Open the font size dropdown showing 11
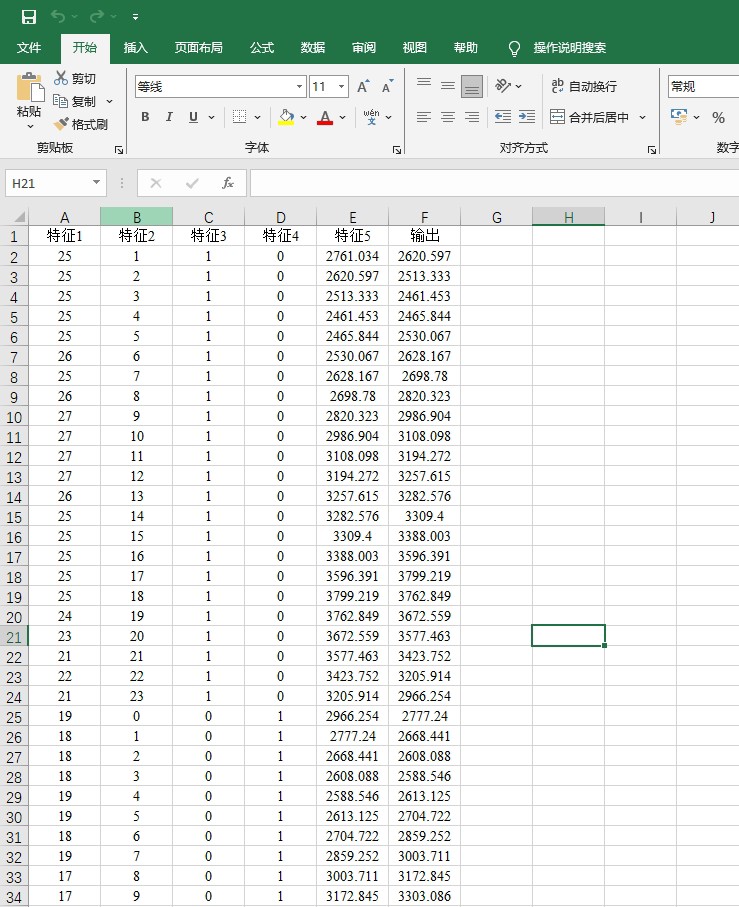 pos(341,87)
